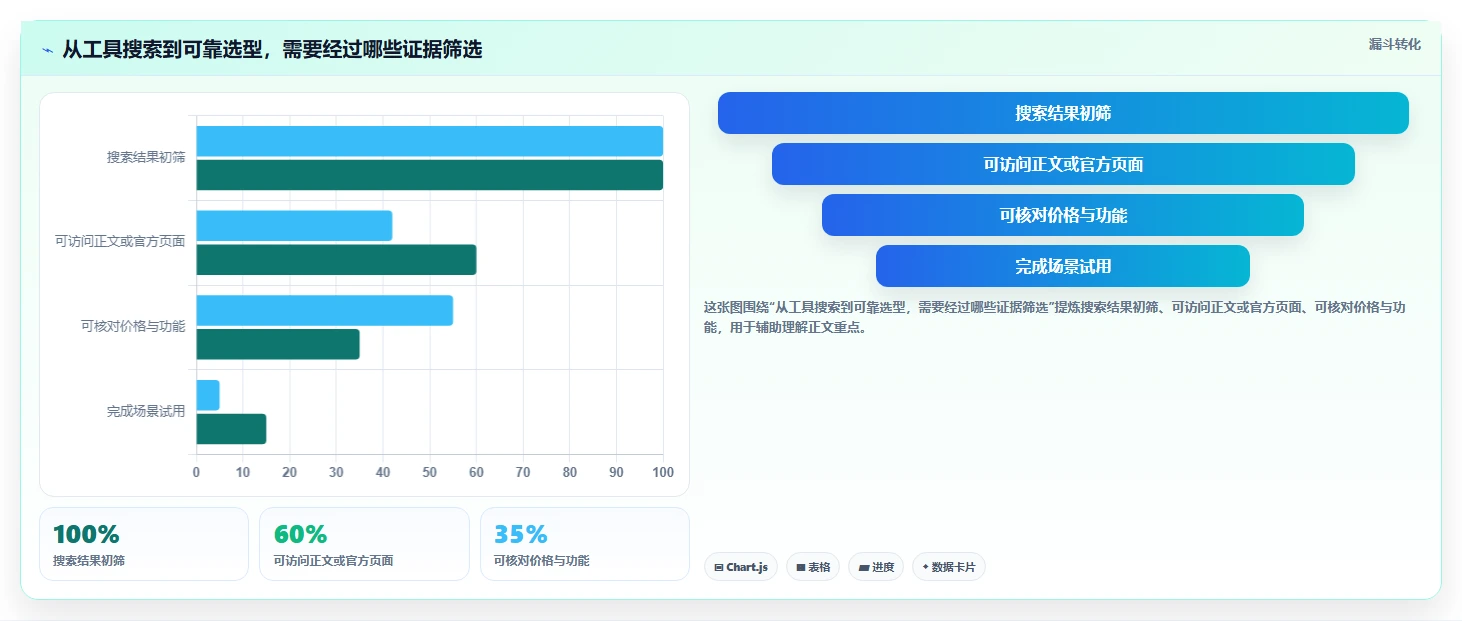This screenshot has width=1462, height=621.
Task: Click the 可访问正文或官方页面 y-axis label
Action: tap(120, 241)
